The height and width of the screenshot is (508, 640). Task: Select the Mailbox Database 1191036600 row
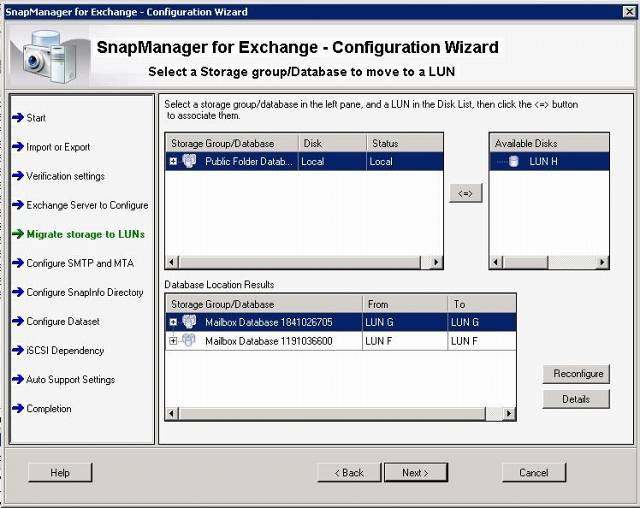tap(341, 341)
